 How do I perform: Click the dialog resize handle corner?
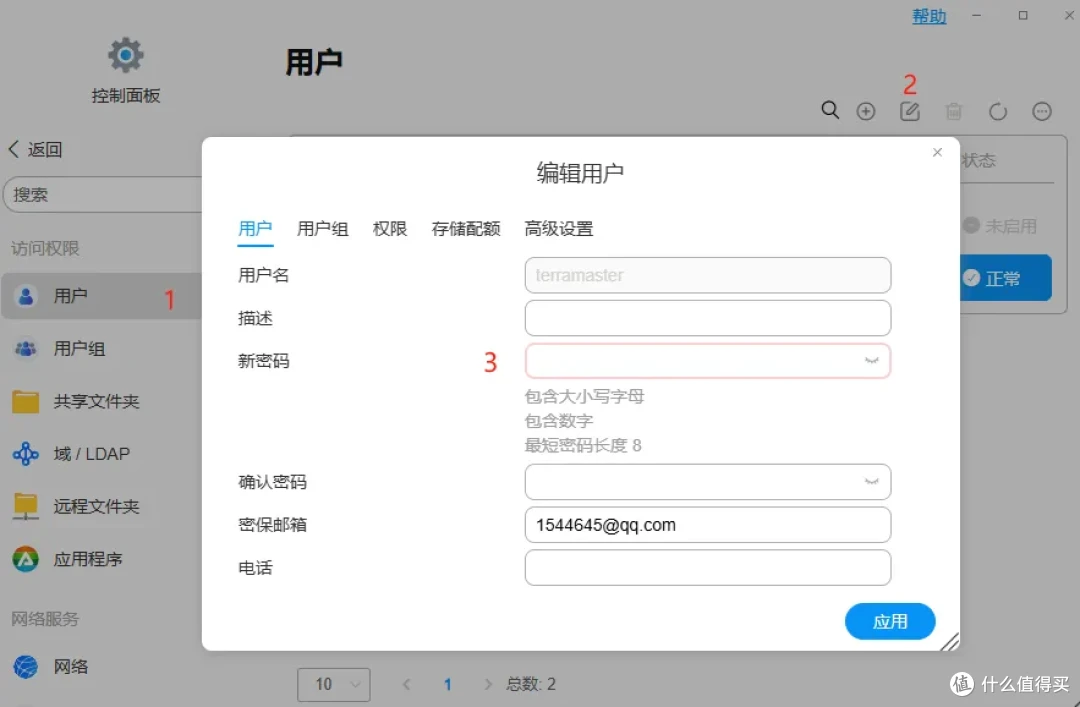pos(950,642)
